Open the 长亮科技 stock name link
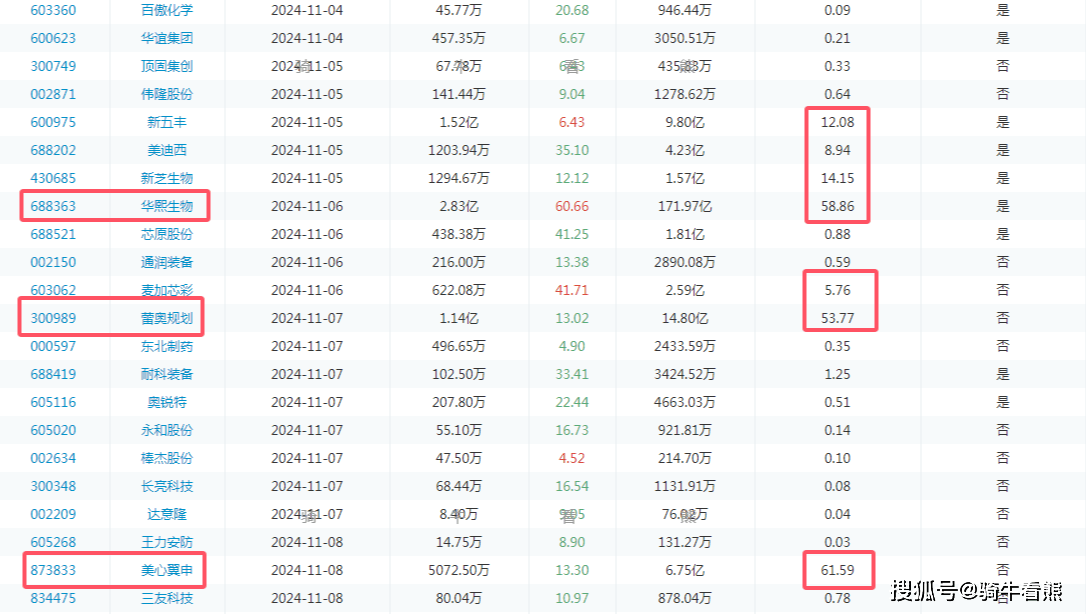 pos(166,486)
